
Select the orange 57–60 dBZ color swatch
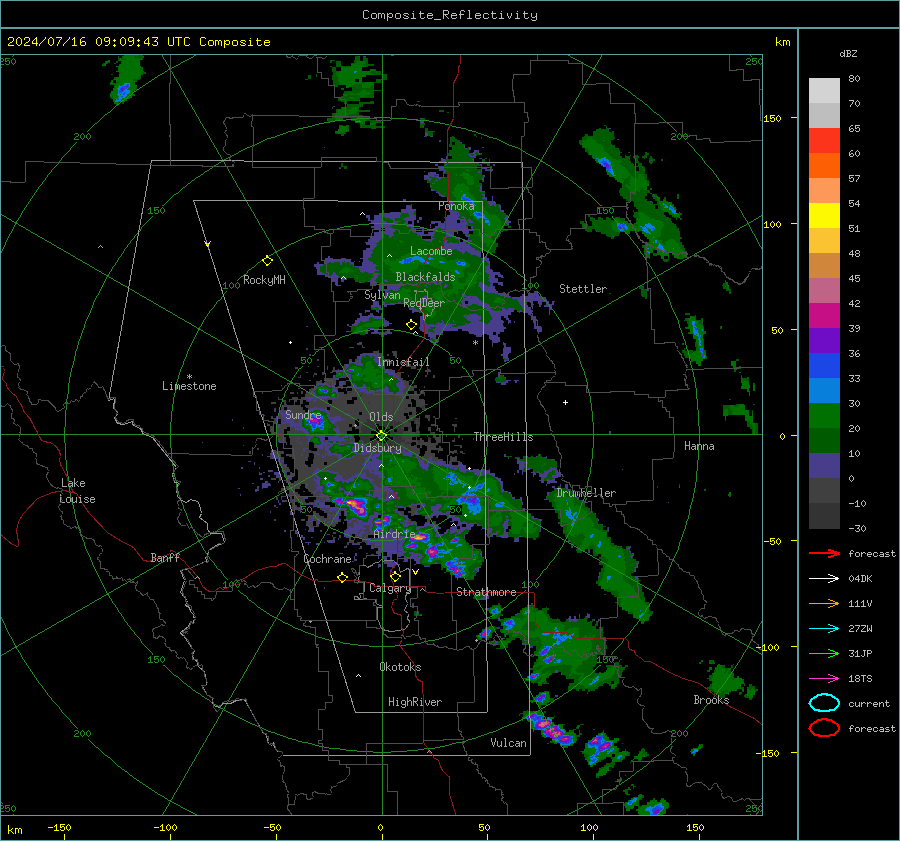click(x=824, y=166)
